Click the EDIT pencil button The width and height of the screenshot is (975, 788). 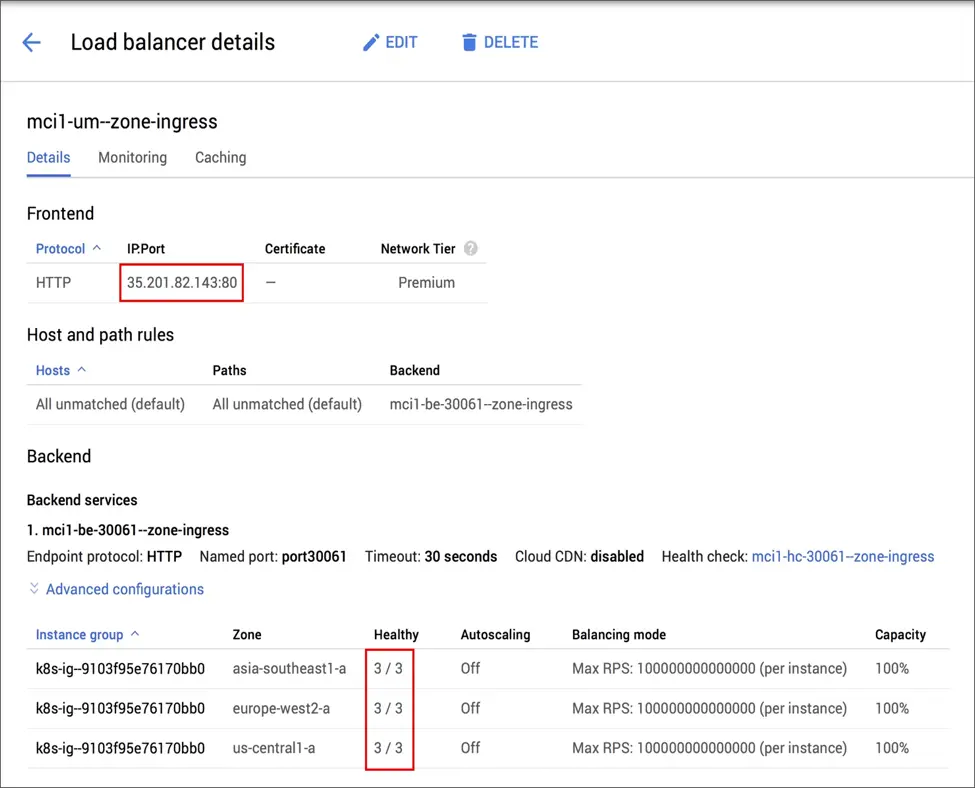(x=390, y=42)
